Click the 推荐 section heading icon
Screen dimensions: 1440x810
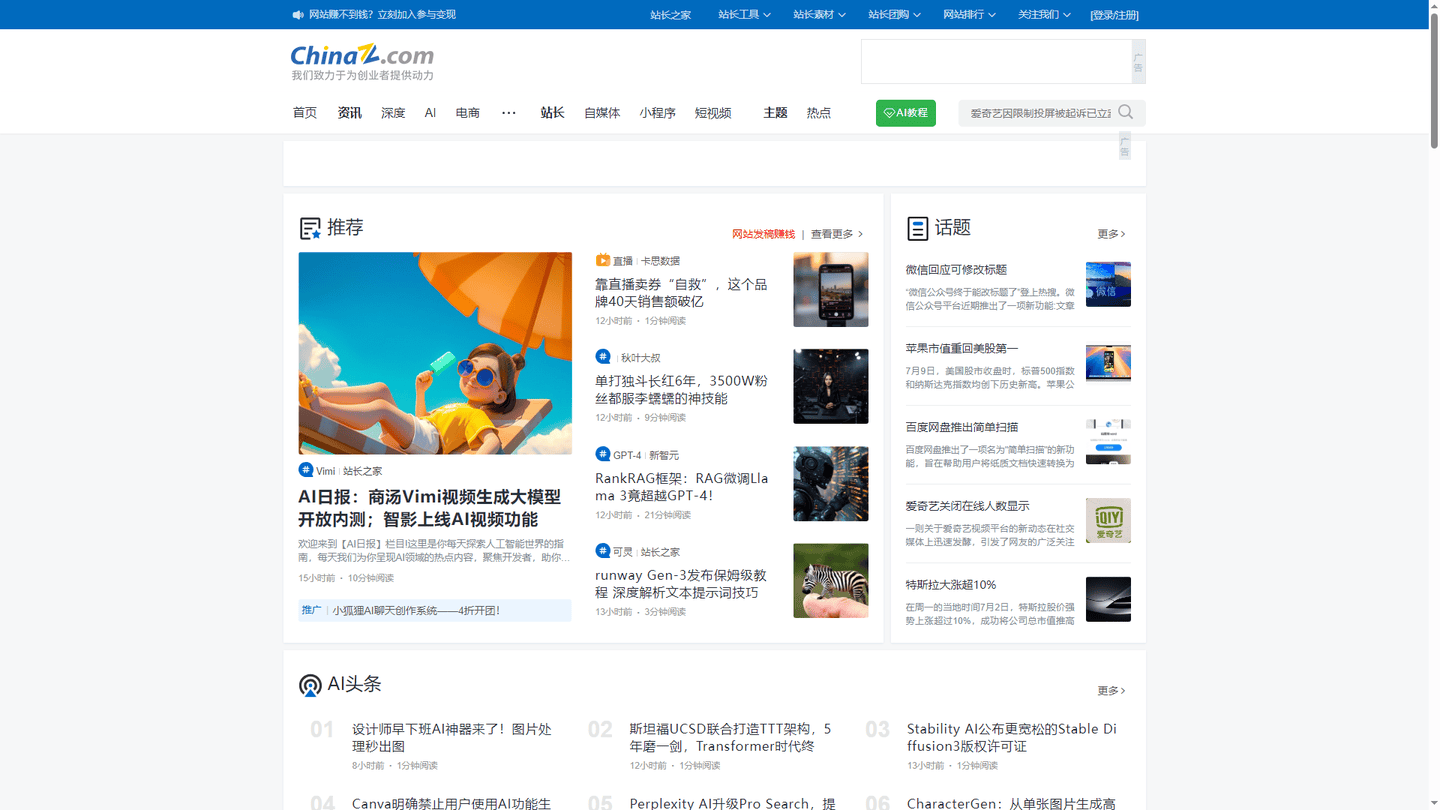click(310, 229)
